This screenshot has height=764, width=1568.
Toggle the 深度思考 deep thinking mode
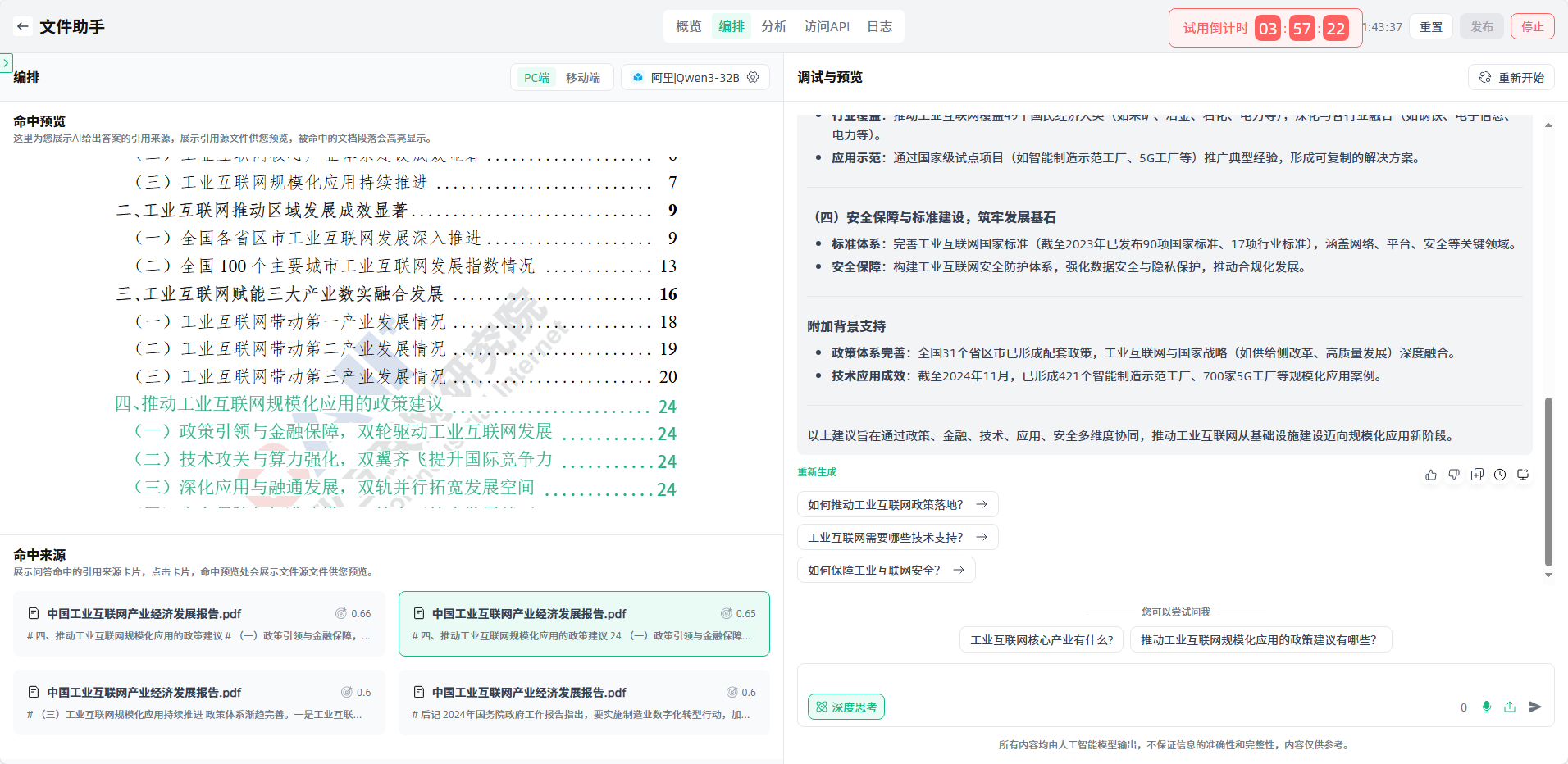point(846,707)
